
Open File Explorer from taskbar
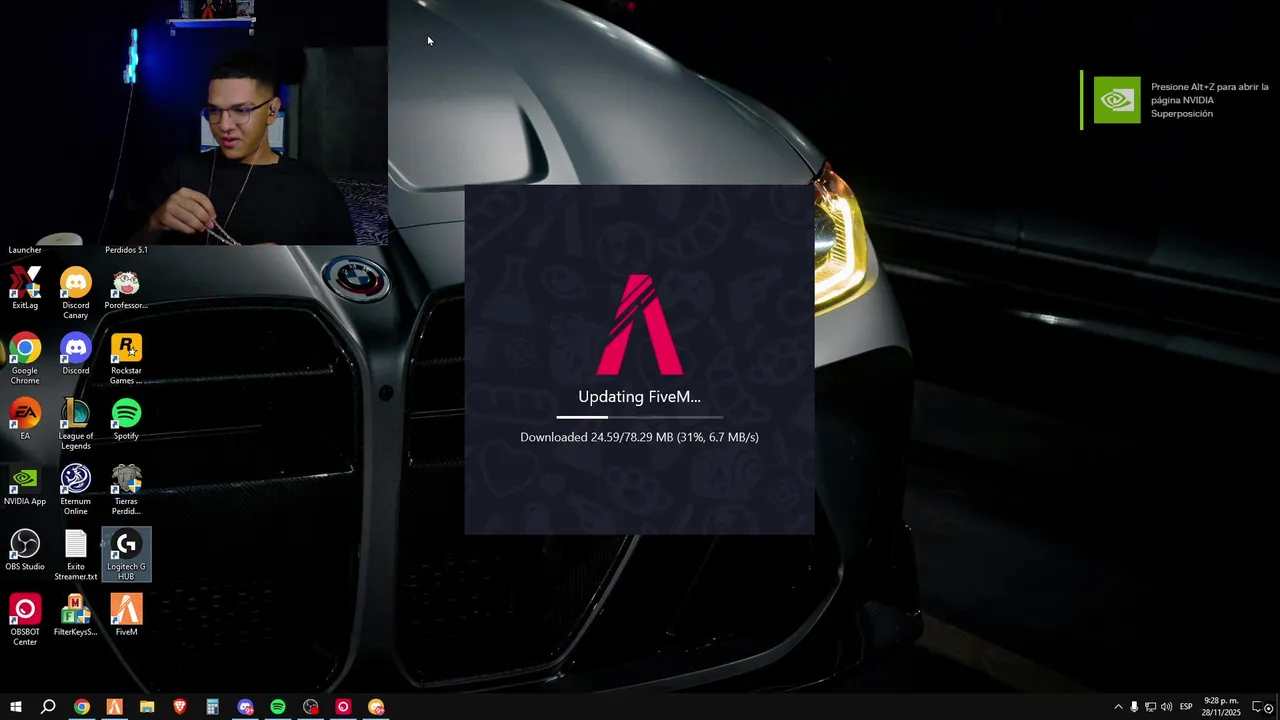(x=147, y=707)
